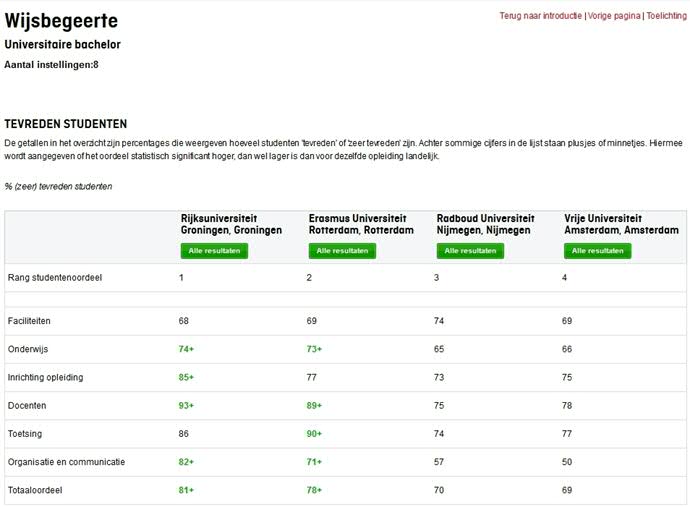Viewport: 690px width, 507px height.
Task: Select the 'Vrije Universiteit Amsterdam, Amsterdam' header
Action: click(621, 224)
